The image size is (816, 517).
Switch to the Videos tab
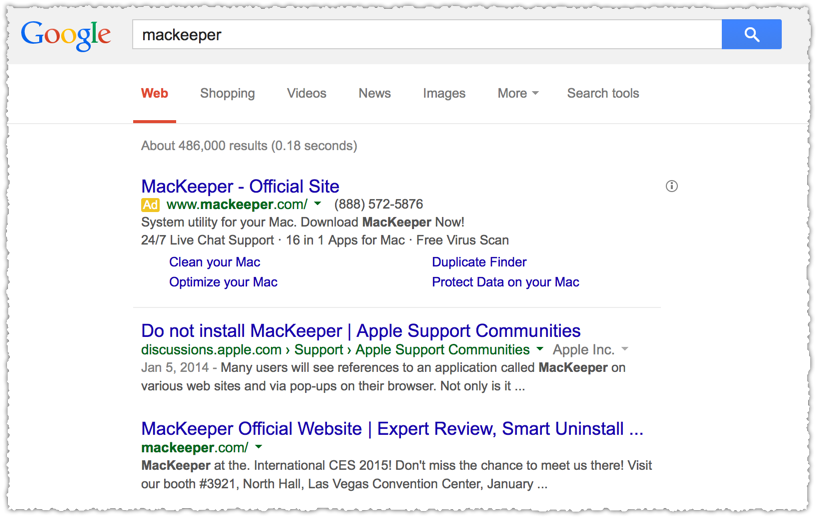click(x=307, y=93)
